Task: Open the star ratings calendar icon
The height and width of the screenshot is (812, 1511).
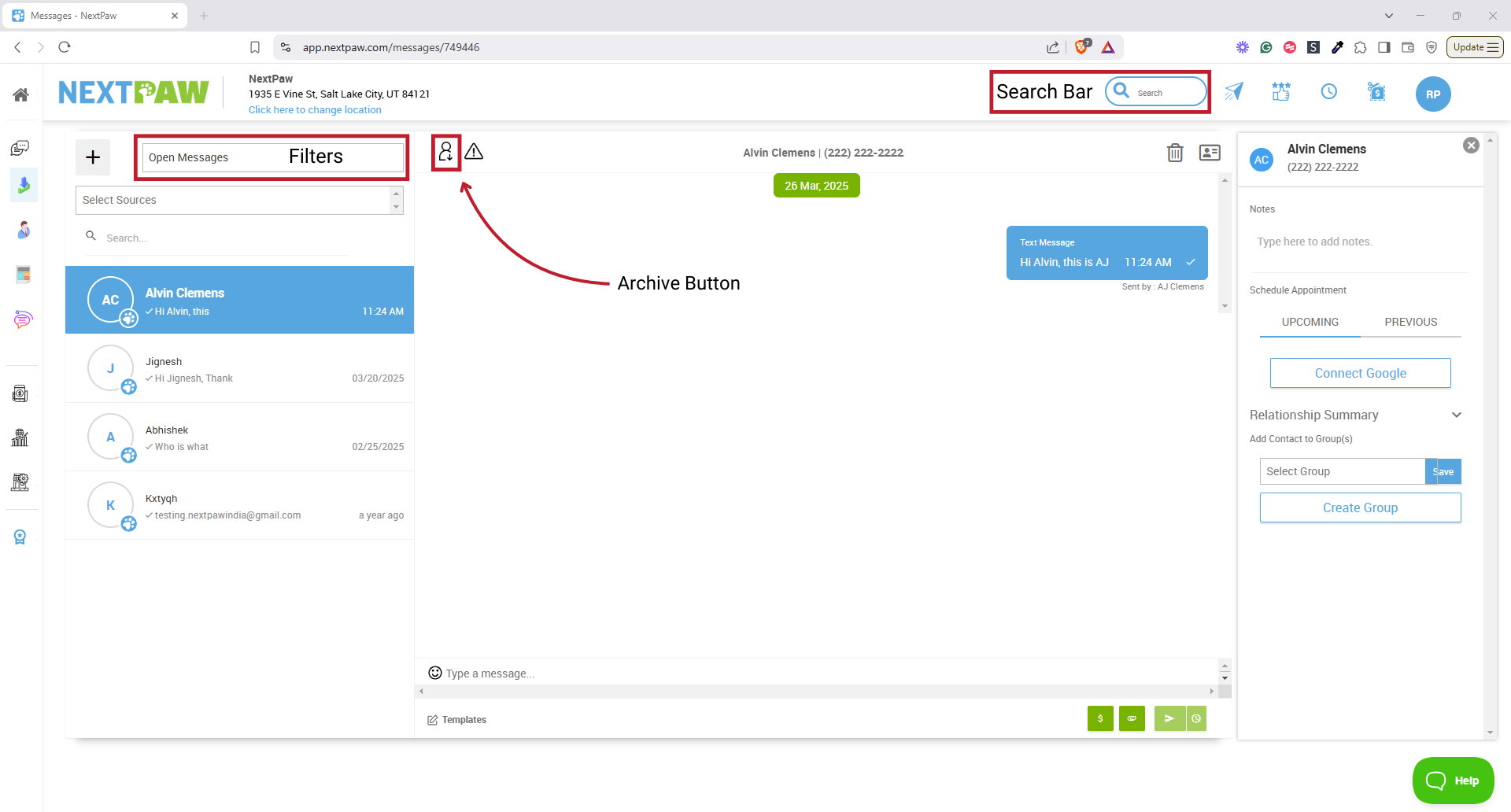Action: point(1281,92)
